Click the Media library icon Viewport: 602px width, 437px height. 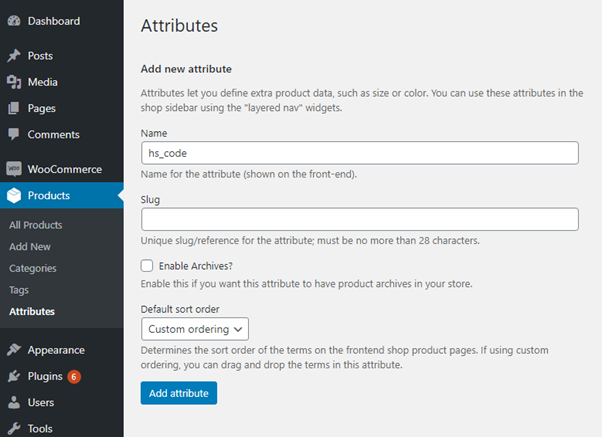(13, 82)
